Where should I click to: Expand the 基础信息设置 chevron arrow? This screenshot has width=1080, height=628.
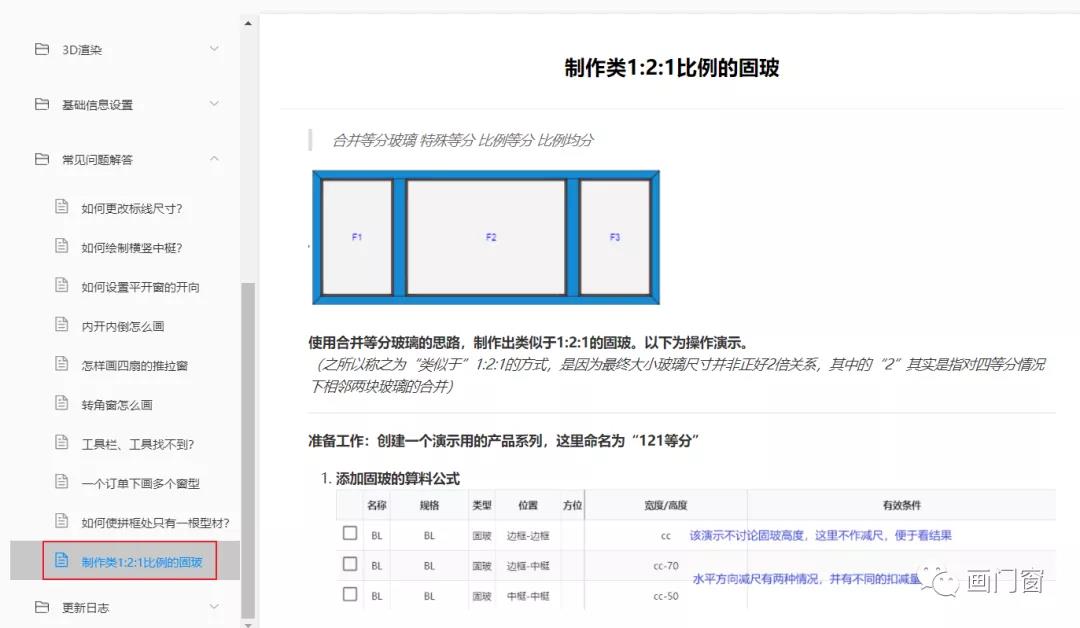(214, 104)
